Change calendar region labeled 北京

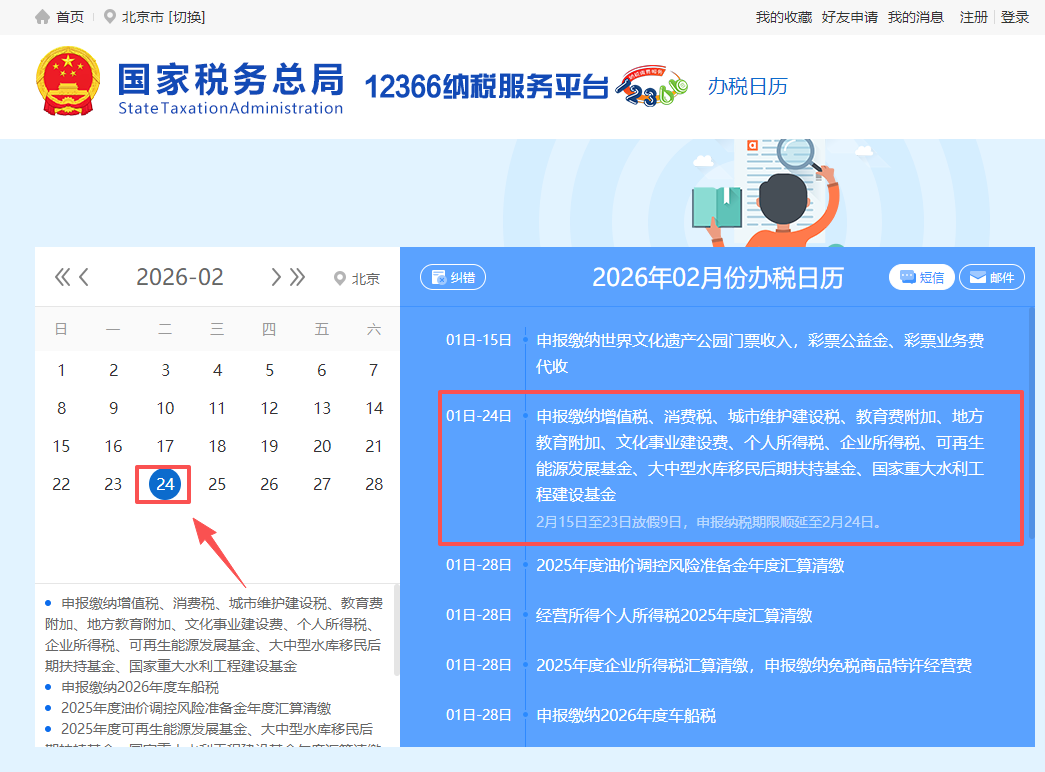tap(357, 279)
